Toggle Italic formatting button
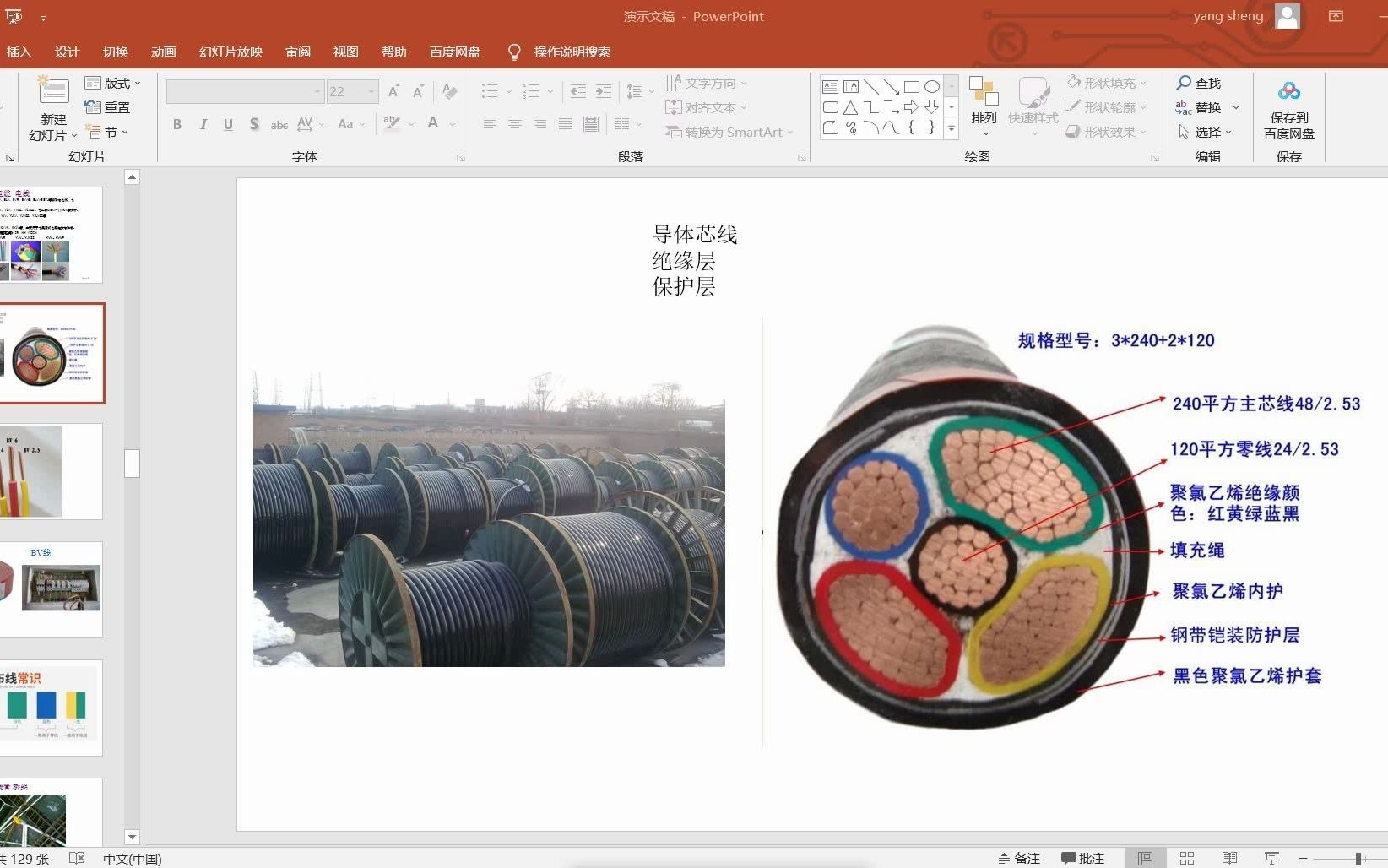 [x=203, y=124]
